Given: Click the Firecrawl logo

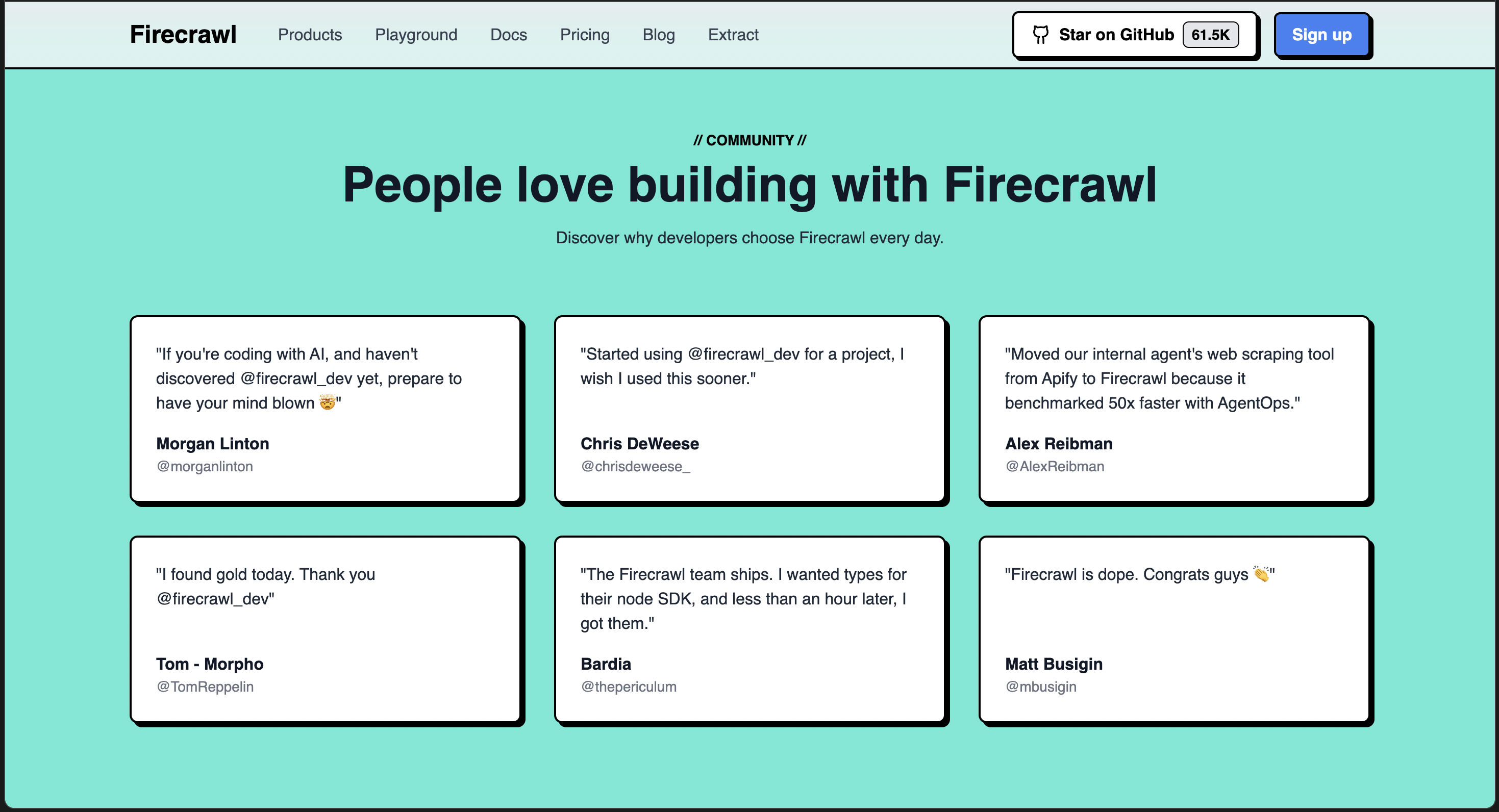Looking at the screenshot, I should tap(183, 35).
